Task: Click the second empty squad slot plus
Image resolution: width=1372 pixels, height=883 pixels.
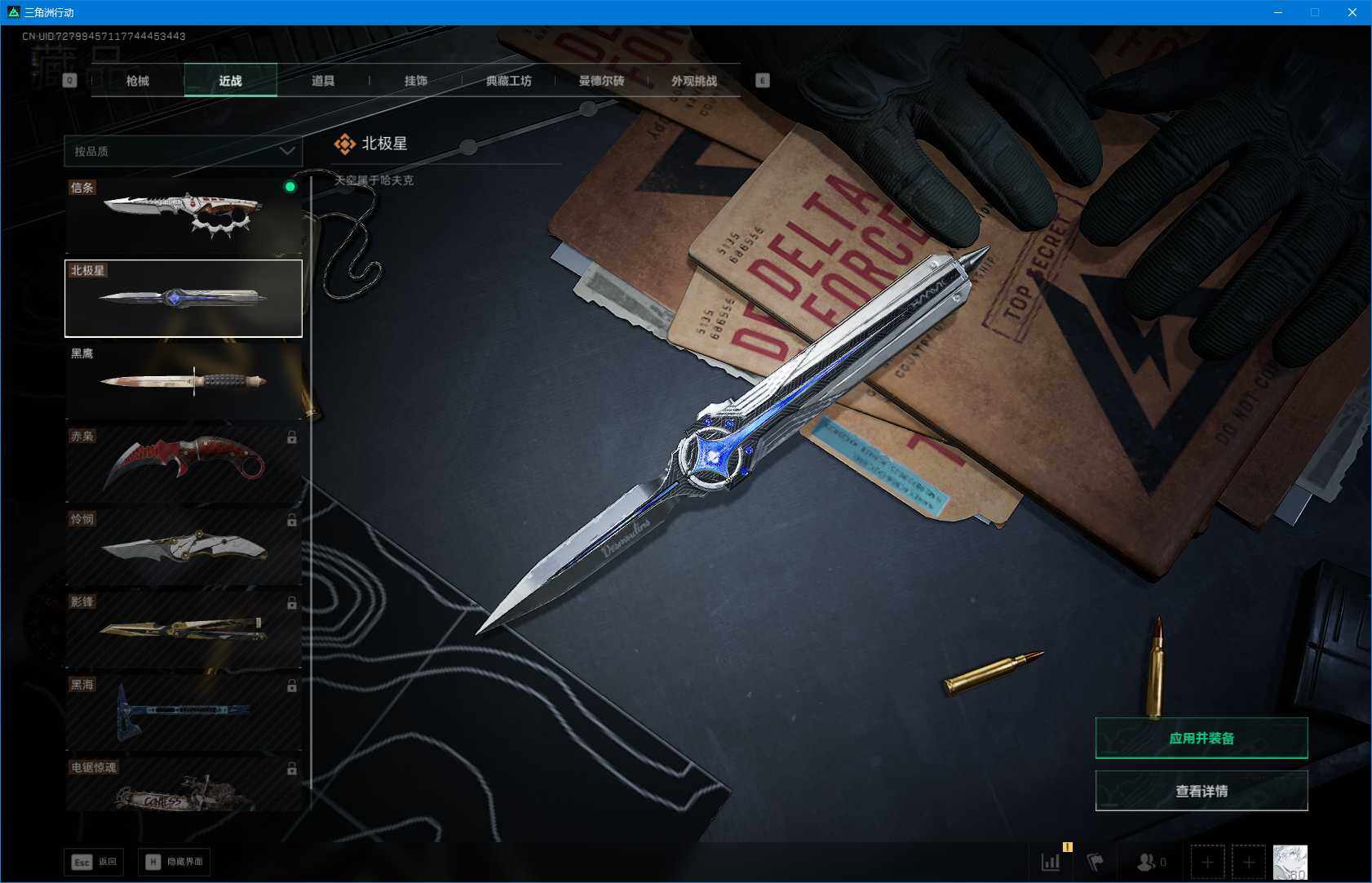Action: point(1248,862)
